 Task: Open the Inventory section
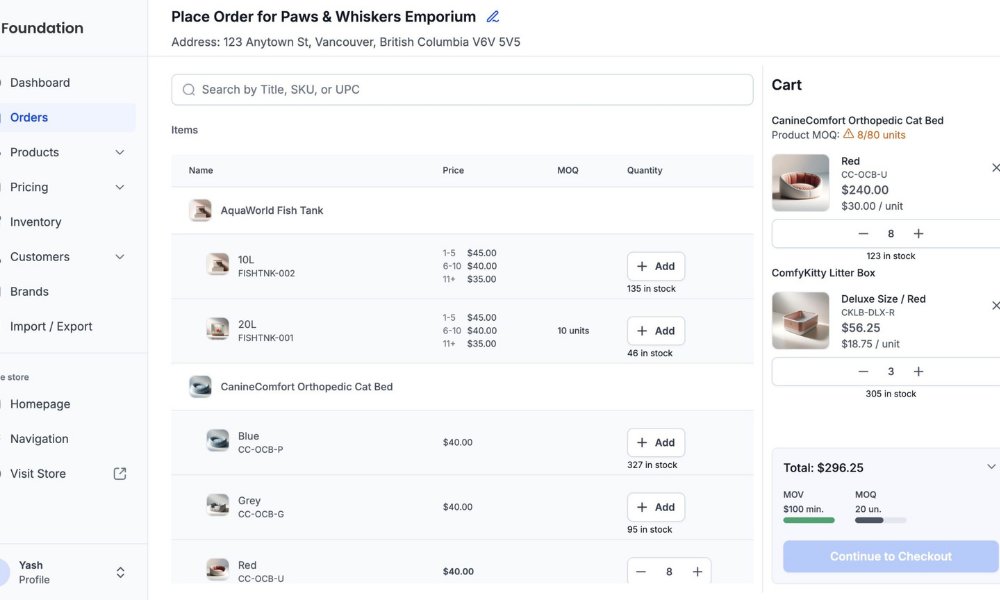click(x=36, y=222)
